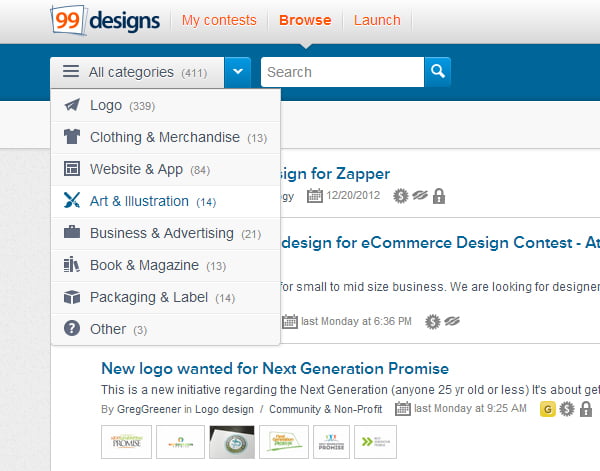Click the layout Website & App icon

coord(72,169)
